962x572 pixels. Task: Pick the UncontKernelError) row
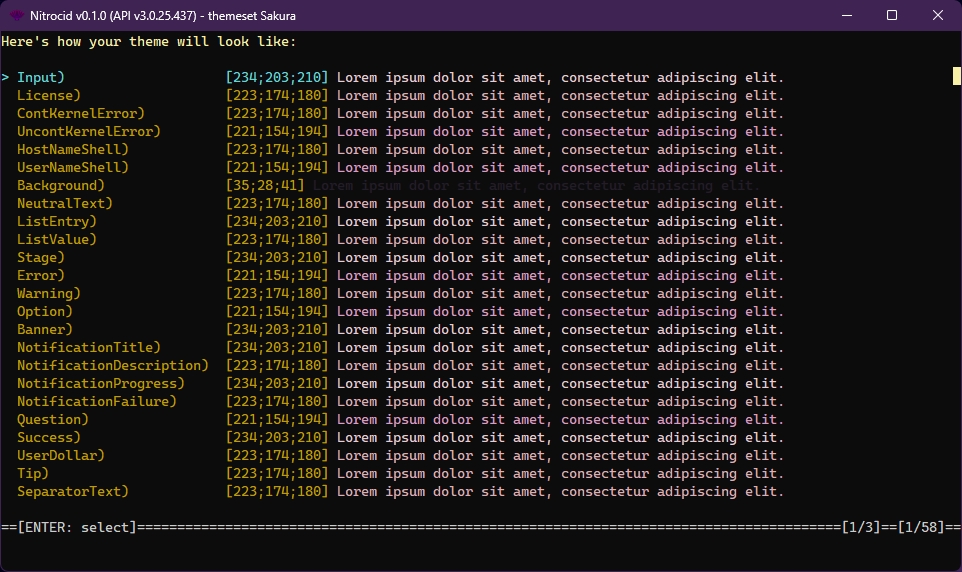pyautogui.click(x=89, y=131)
